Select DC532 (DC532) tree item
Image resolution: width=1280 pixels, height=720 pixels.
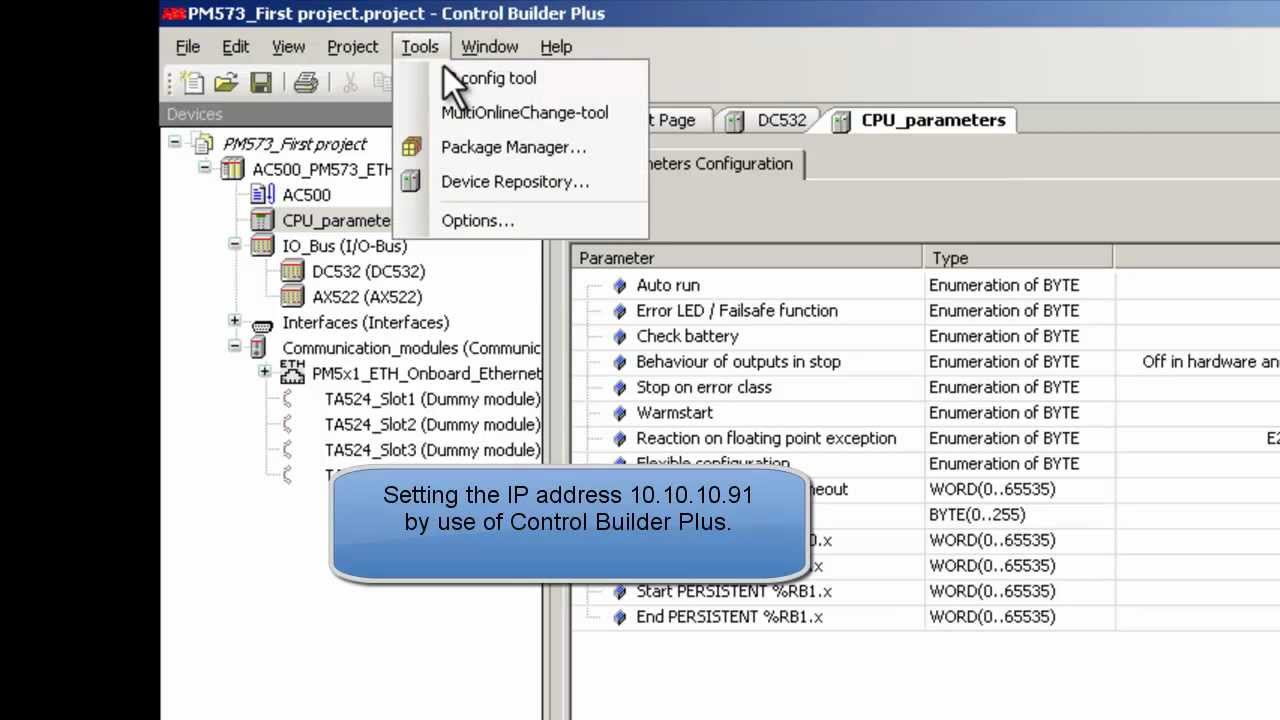(368, 271)
